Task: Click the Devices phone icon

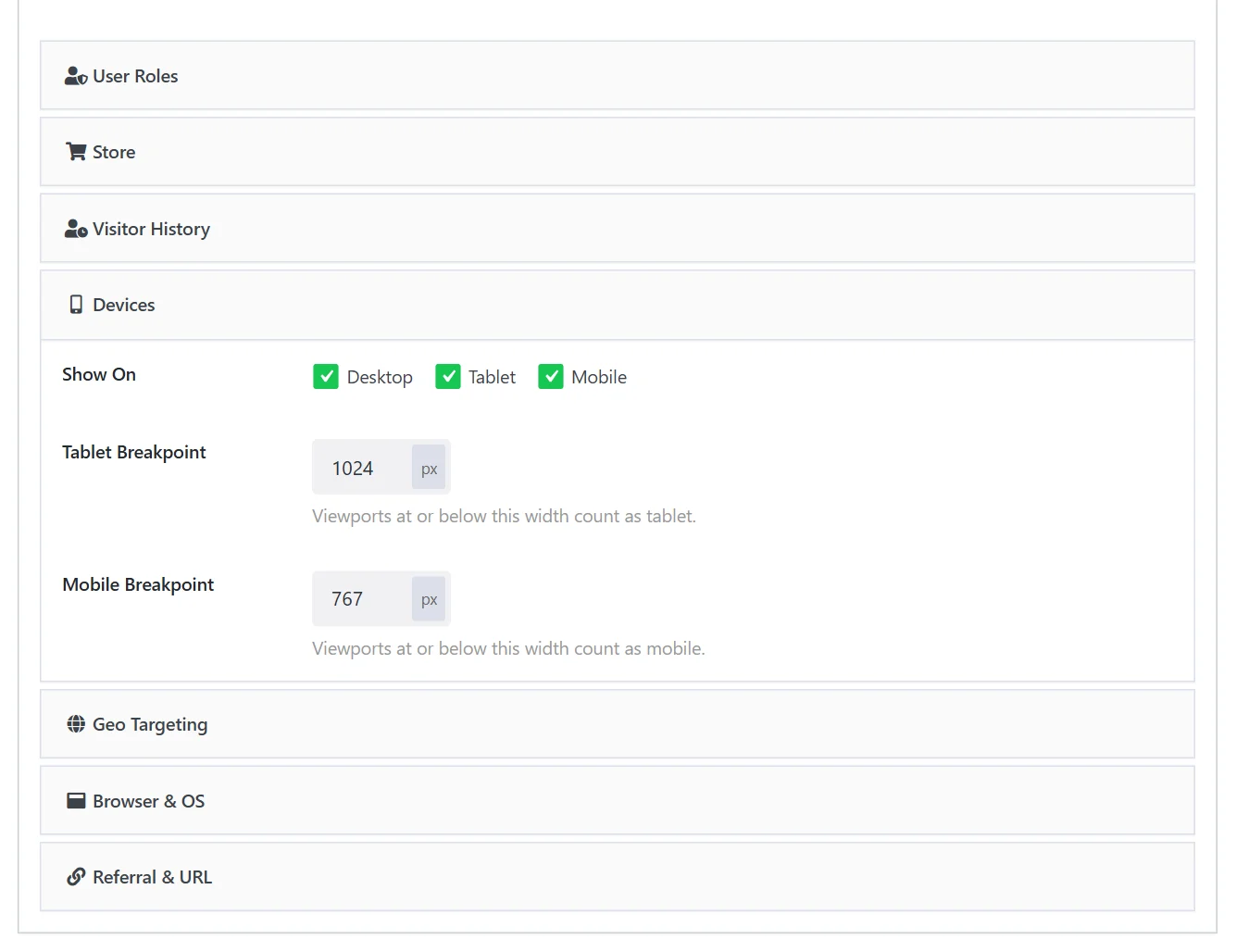Action: [76, 305]
